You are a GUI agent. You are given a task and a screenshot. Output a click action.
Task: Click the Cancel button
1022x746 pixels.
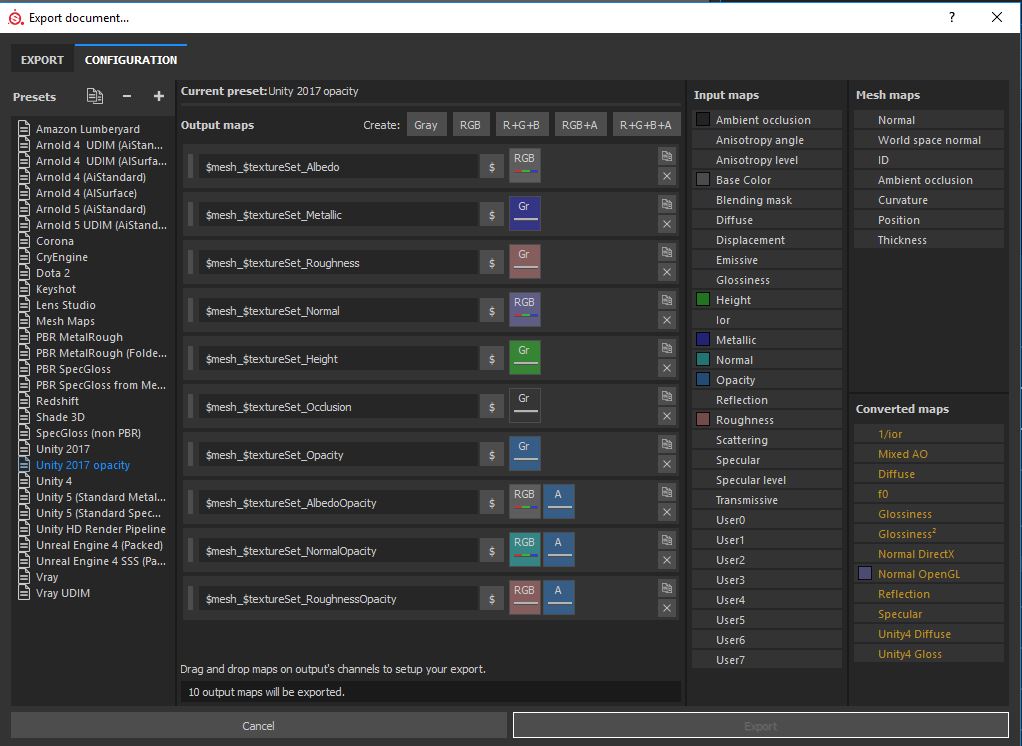pos(259,726)
